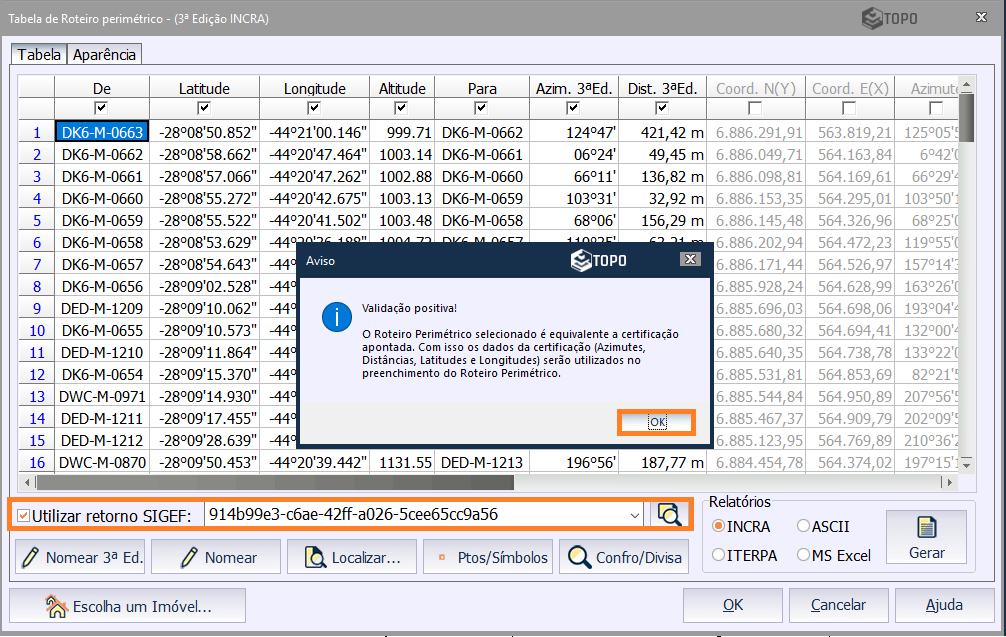Uncheck the Latitude column checkbox
The width and height of the screenshot is (1006, 637).
[x=204, y=108]
